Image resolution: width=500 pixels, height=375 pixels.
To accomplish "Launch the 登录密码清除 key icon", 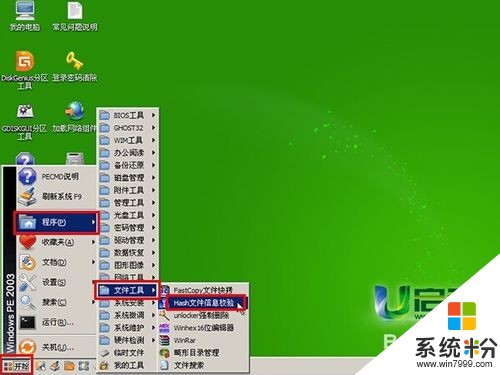I will click(75, 67).
